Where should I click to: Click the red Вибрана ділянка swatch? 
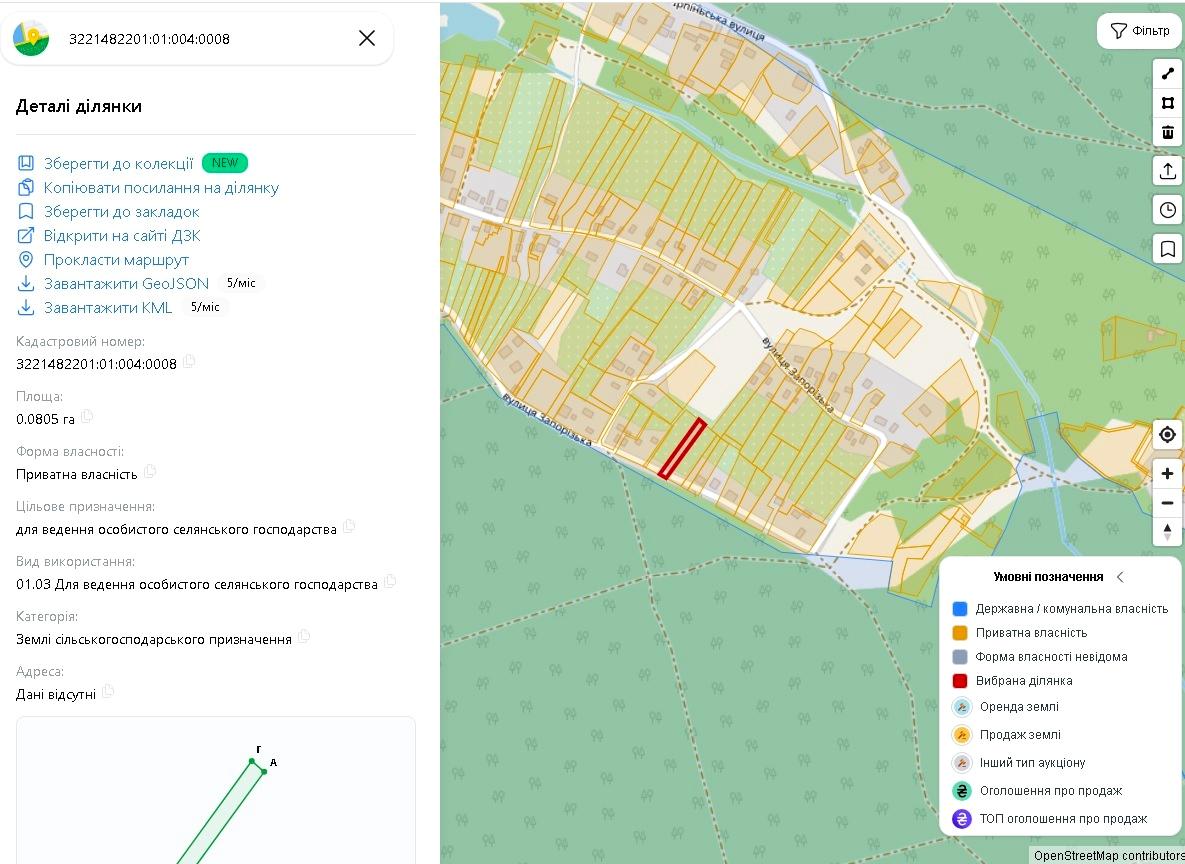pyautogui.click(x=960, y=680)
